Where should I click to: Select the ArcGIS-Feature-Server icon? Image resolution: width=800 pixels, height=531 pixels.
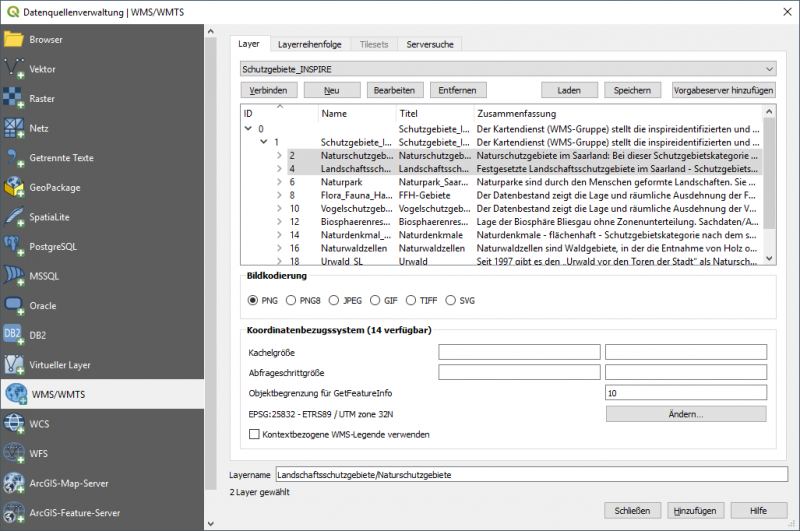pyautogui.click(x=14, y=513)
